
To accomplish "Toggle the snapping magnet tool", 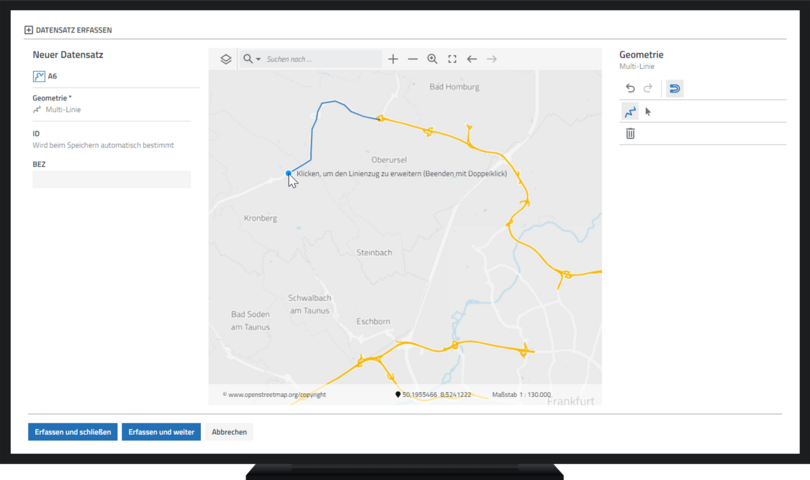I will (x=675, y=89).
